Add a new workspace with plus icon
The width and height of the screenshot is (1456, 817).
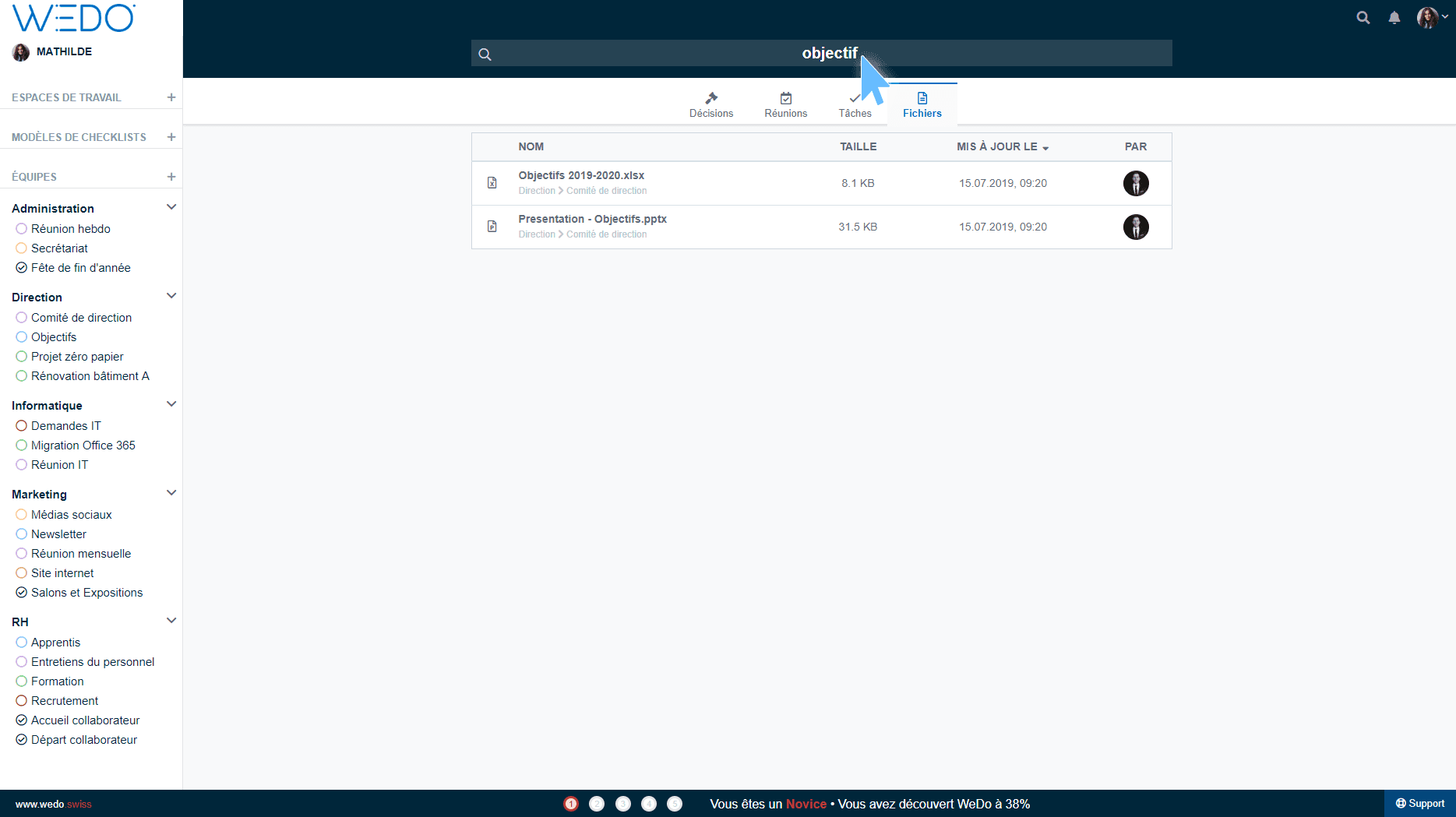[x=171, y=97]
